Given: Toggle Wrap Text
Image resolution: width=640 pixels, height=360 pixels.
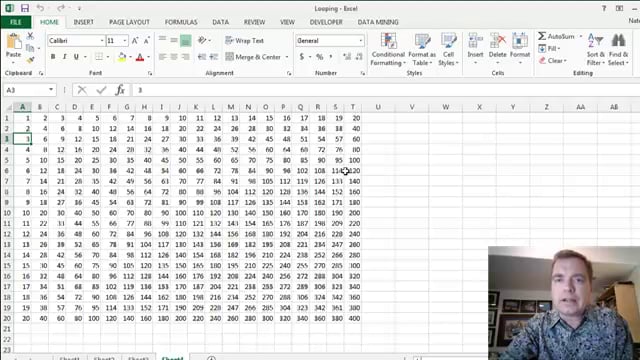Looking at the screenshot, I should point(245,40).
